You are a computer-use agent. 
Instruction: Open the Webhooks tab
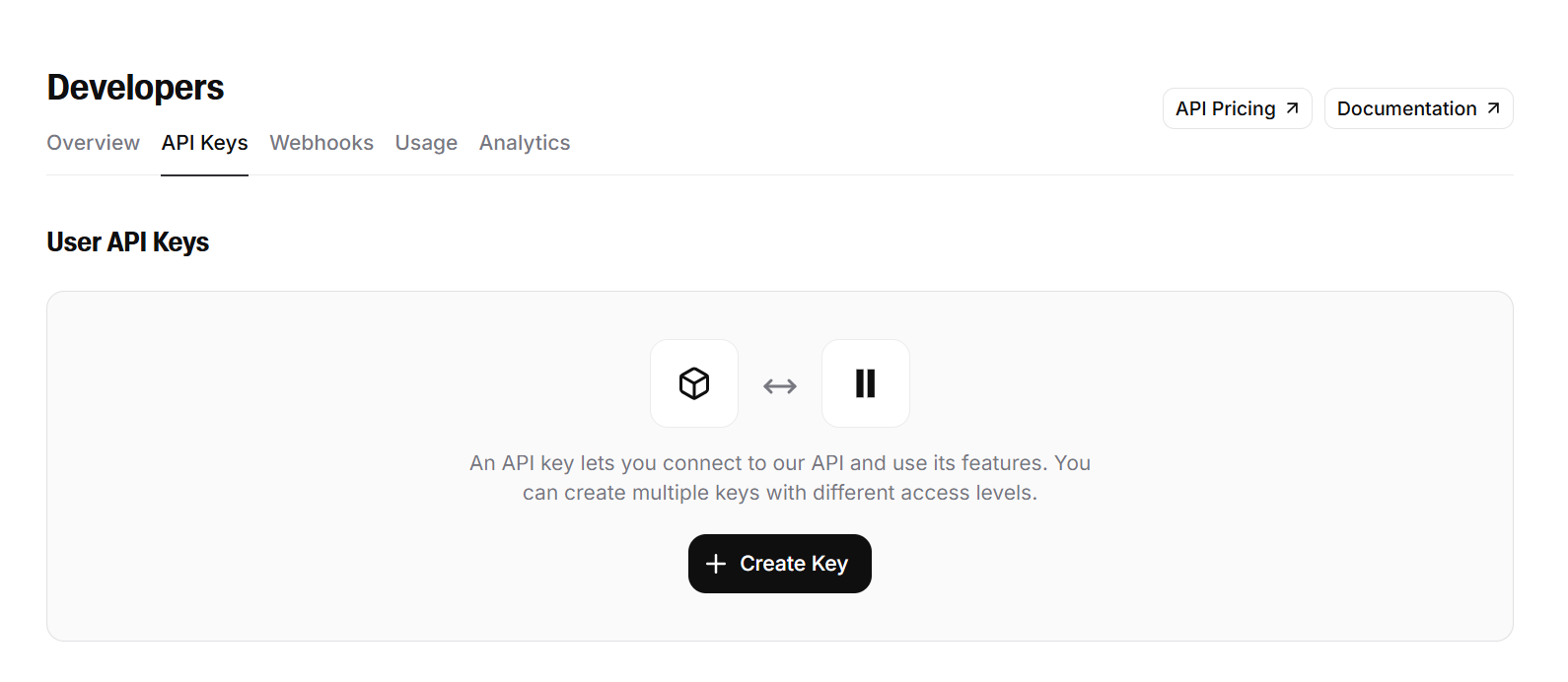point(321,143)
